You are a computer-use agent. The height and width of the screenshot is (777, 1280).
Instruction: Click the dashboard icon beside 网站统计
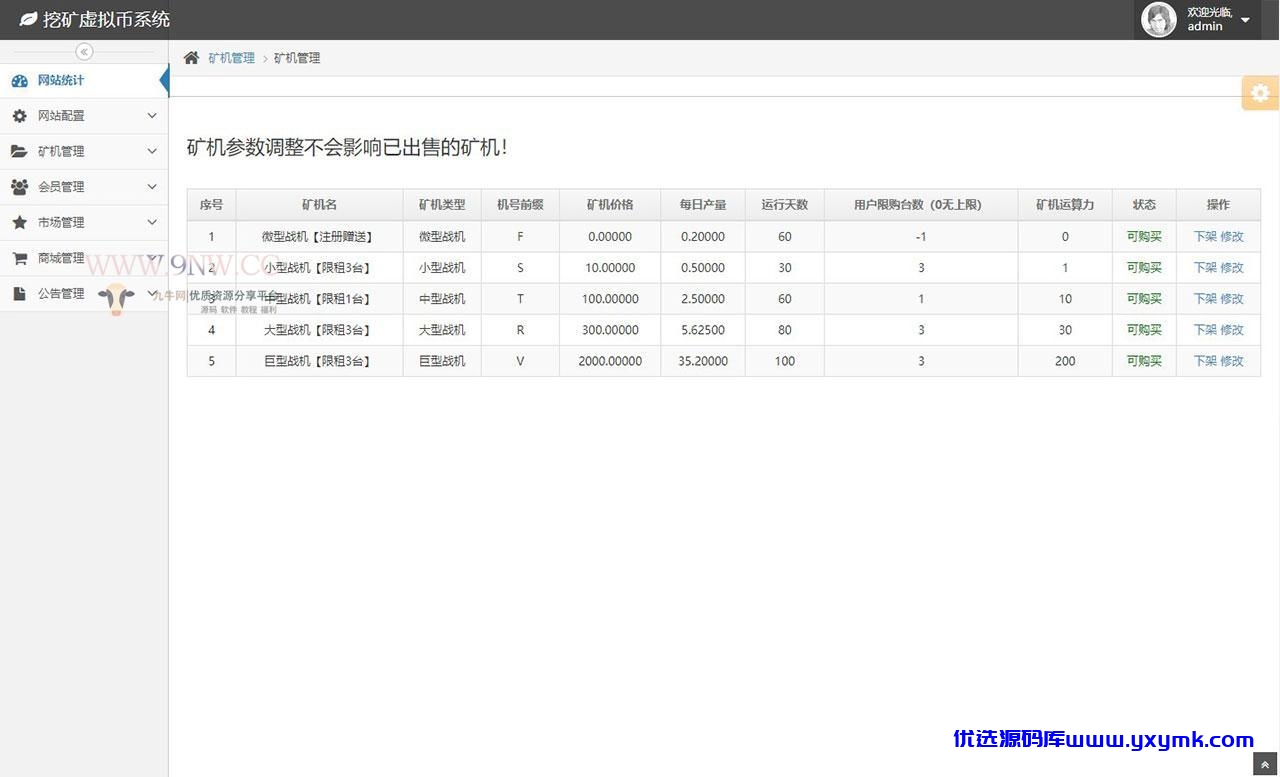19,80
